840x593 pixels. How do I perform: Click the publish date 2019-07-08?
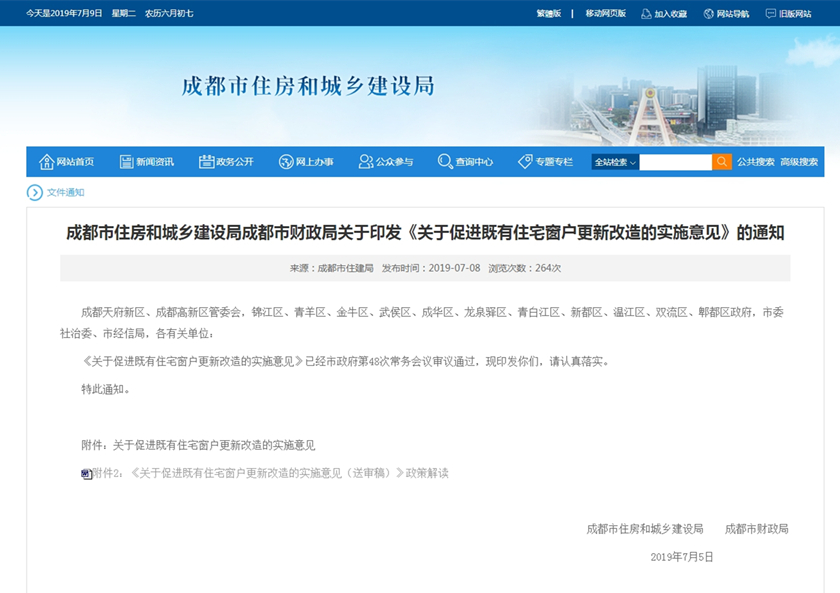[x=454, y=268]
